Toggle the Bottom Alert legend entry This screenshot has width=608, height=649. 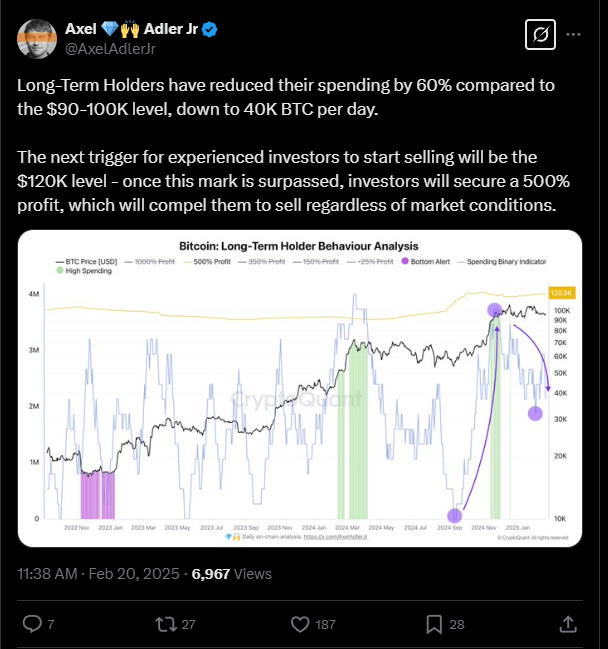coord(425,262)
